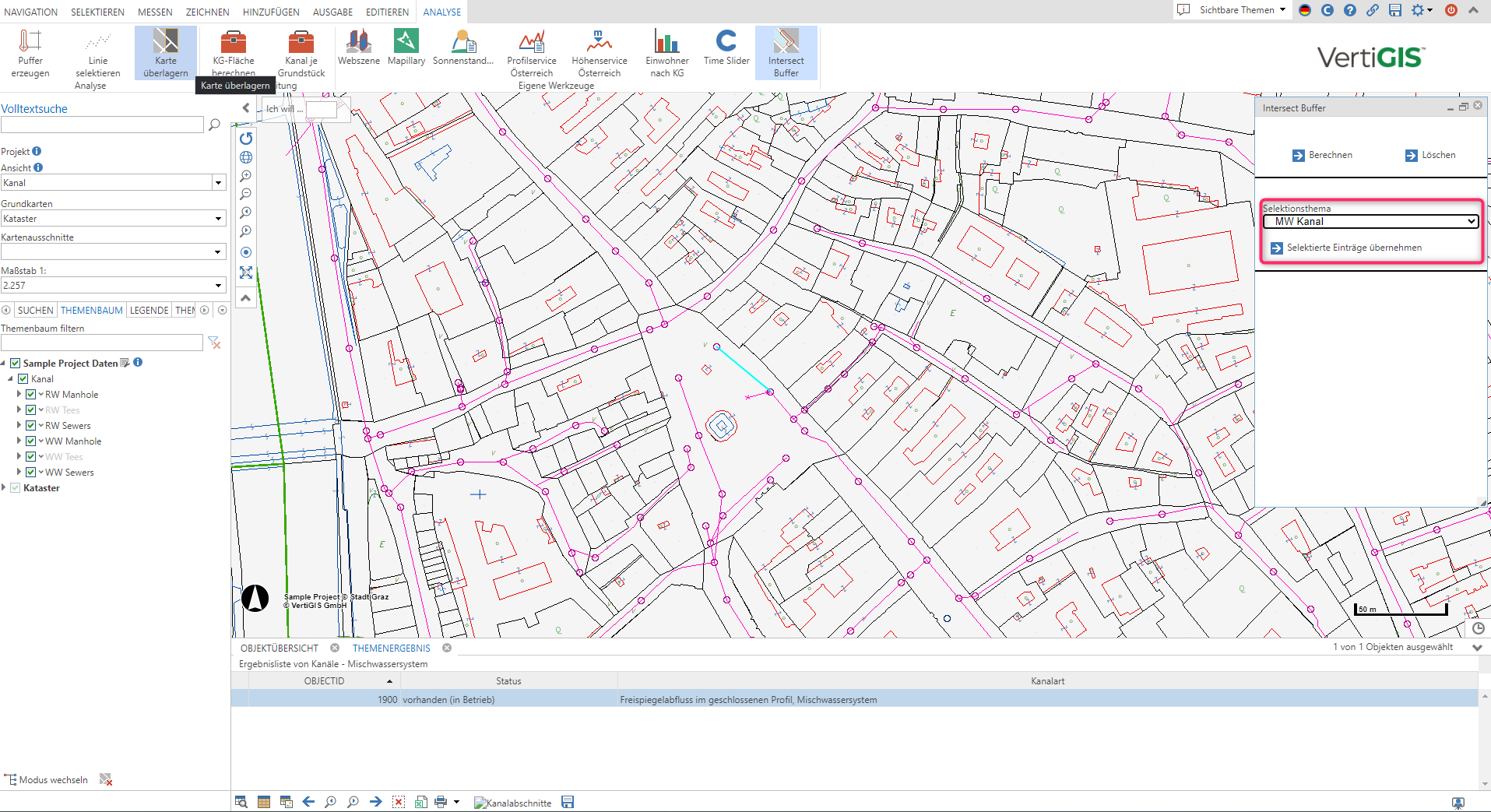Click the Themenbaum filtern input field
This screenshot has height=812, width=1491.
pyautogui.click(x=102, y=343)
